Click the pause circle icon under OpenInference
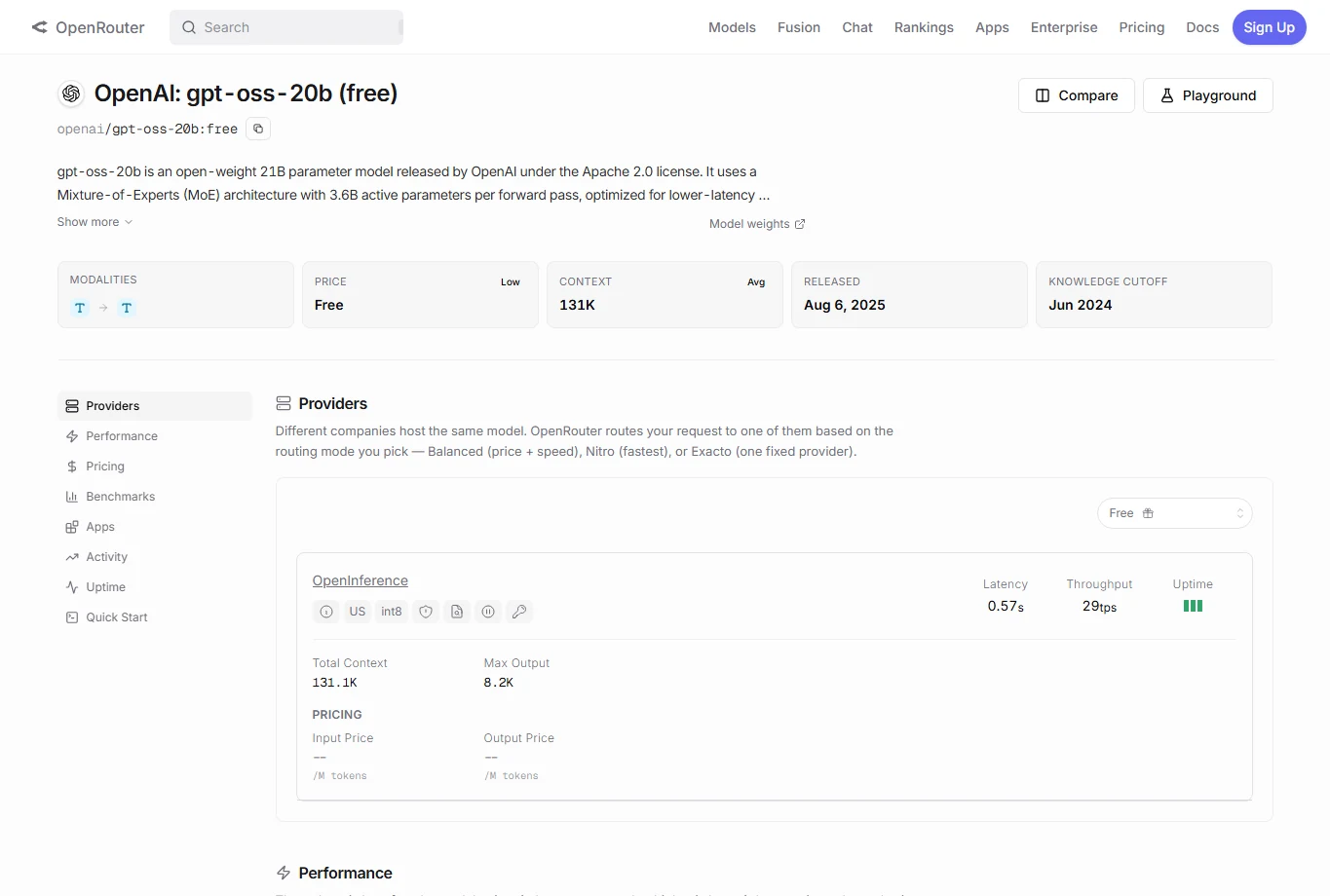This screenshot has height=896, width=1330. (x=488, y=612)
